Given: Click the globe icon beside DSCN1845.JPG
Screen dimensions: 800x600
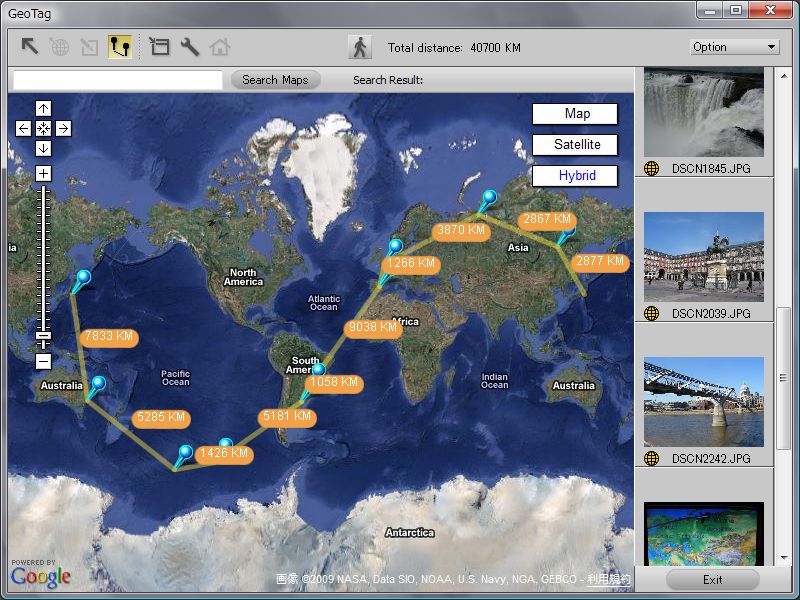Looking at the screenshot, I should coord(652,169).
